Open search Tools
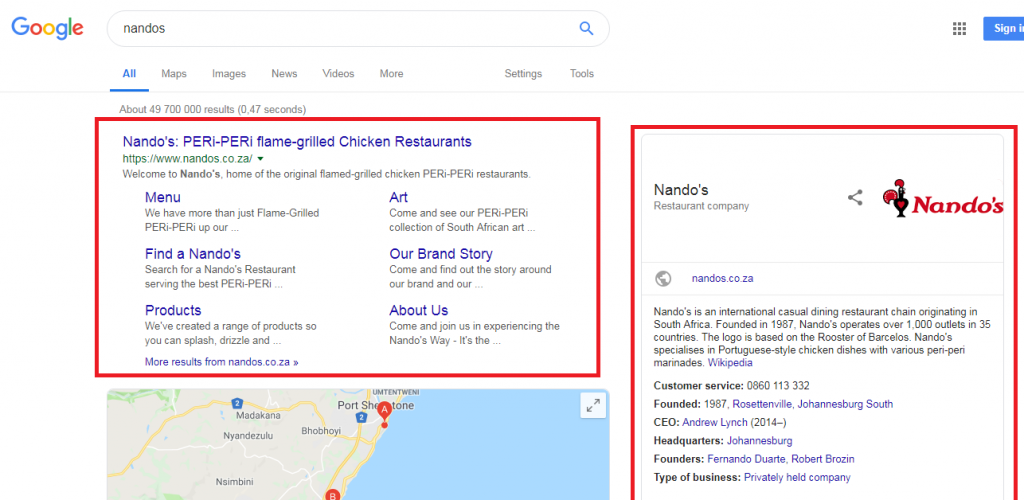The width and height of the screenshot is (1024, 500). click(582, 74)
